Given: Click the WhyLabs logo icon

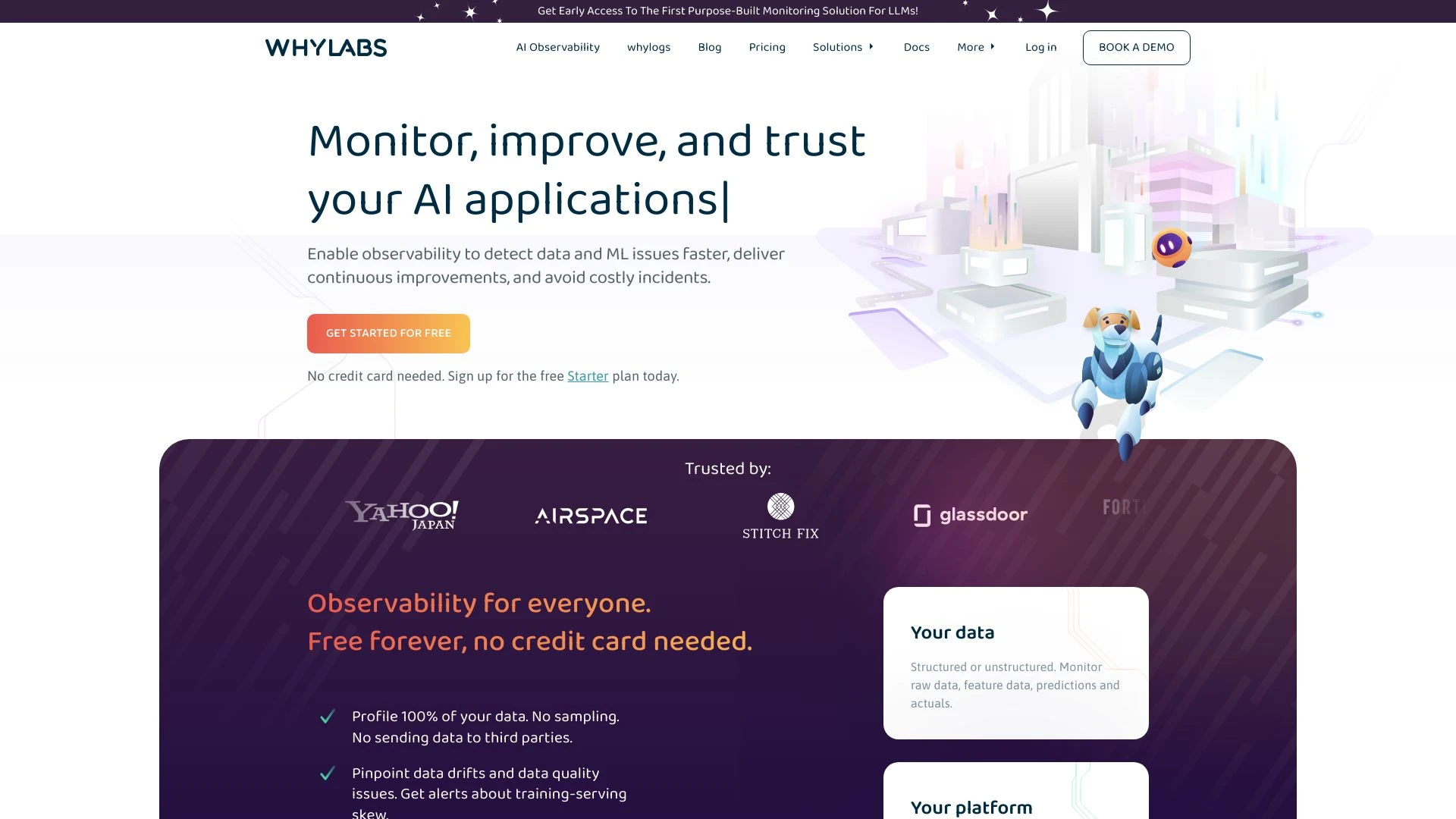Looking at the screenshot, I should 325,46.
